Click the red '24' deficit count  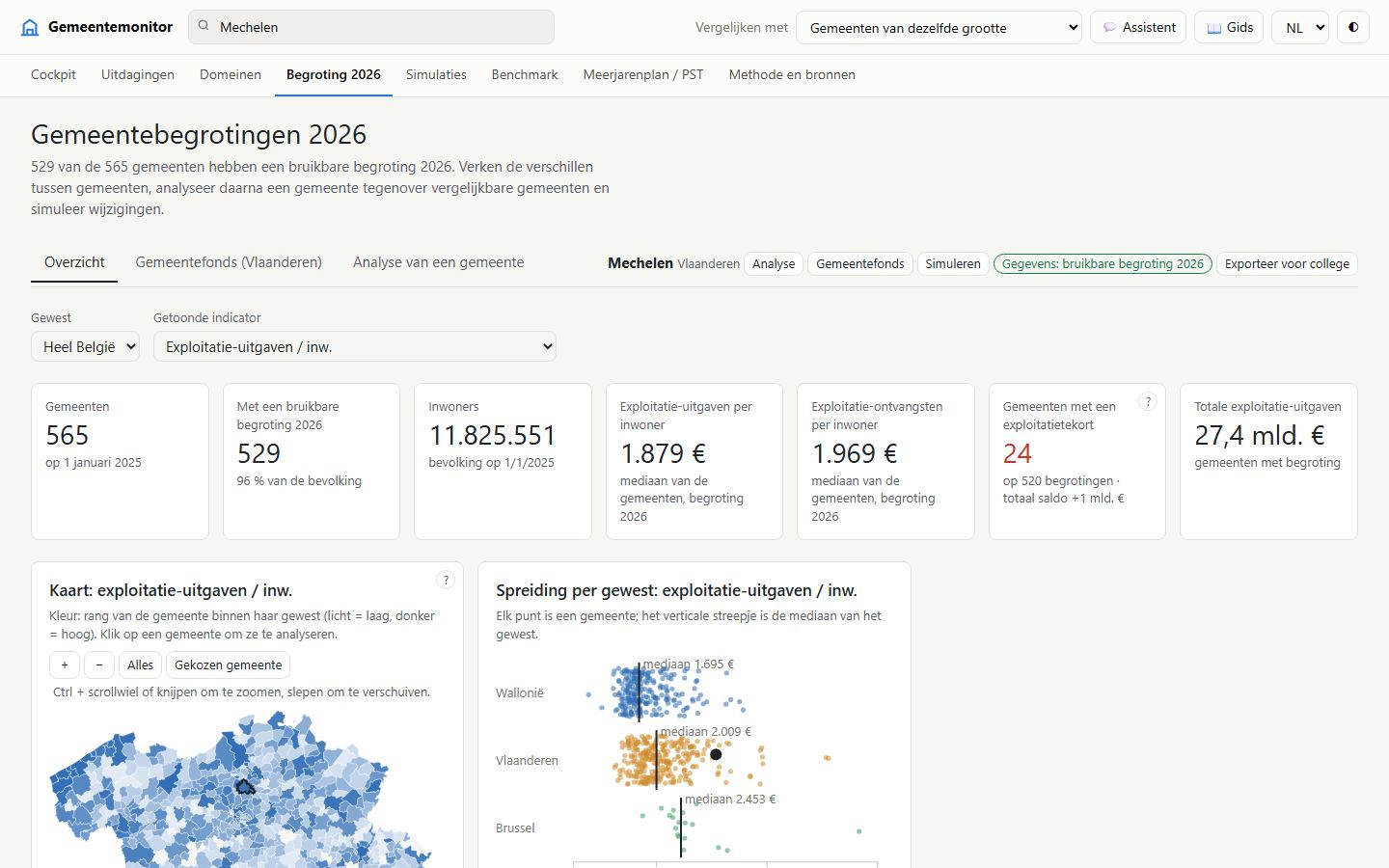pyautogui.click(x=1018, y=453)
